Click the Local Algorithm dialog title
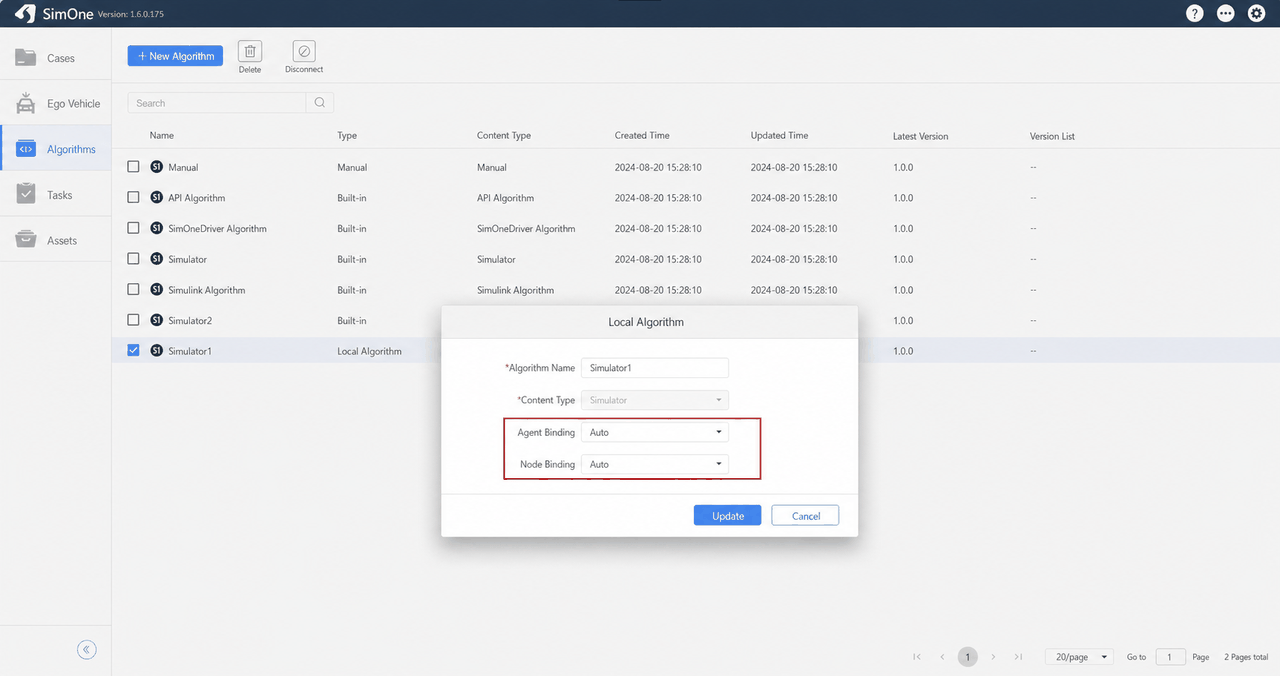 [646, 322]
